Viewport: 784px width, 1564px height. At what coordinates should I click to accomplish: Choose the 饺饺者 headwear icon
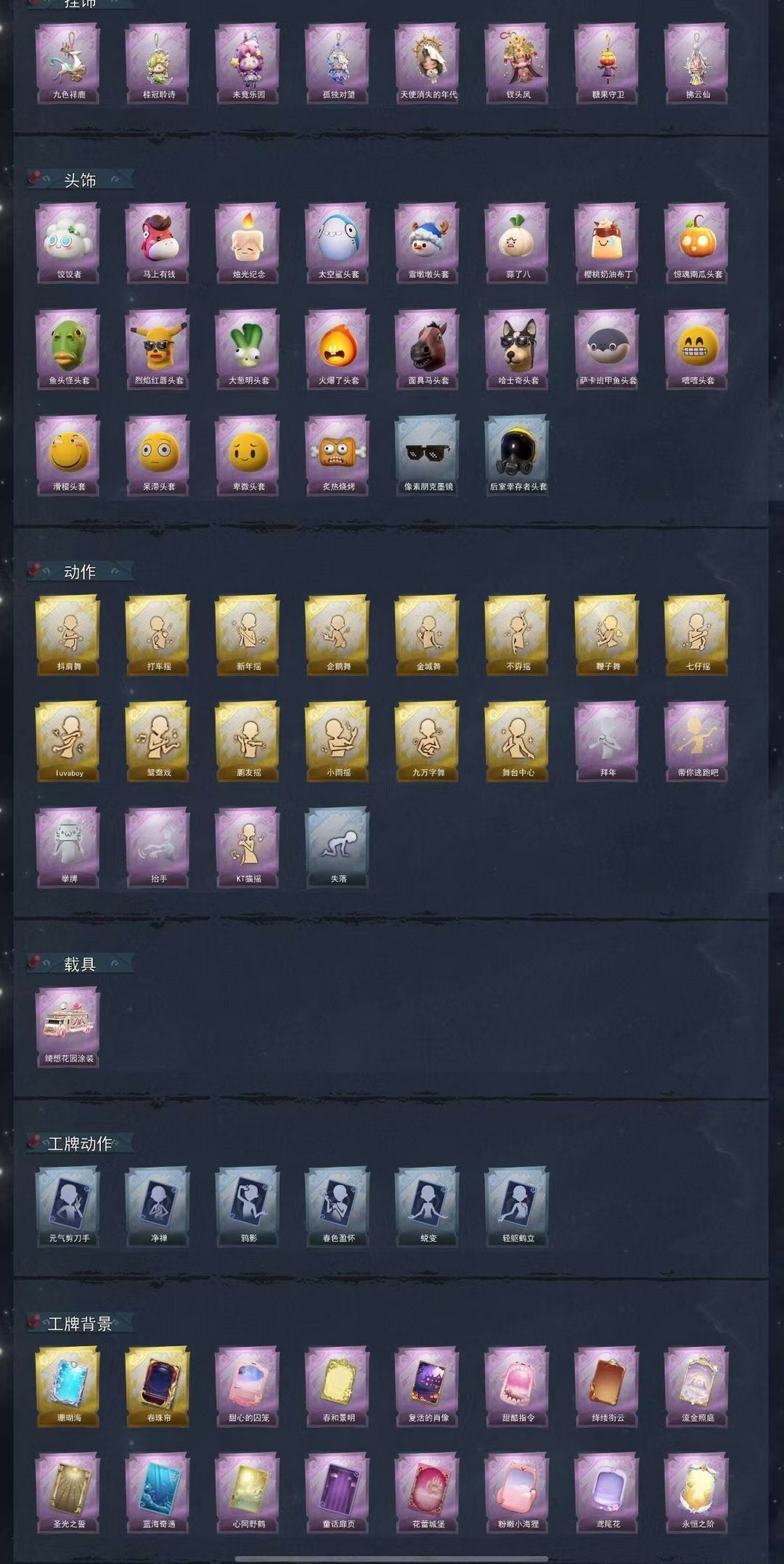(68, 243)
